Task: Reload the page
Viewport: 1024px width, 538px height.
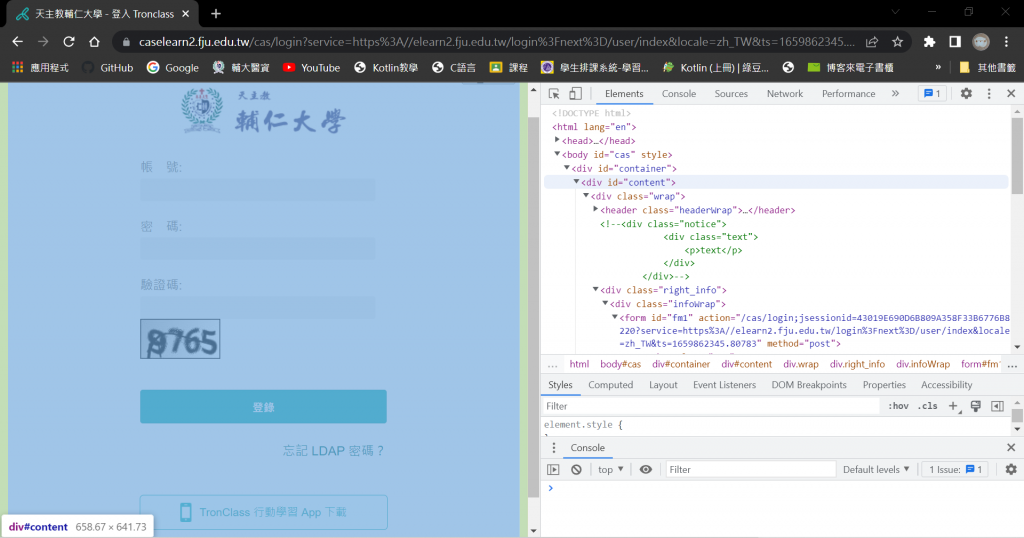Action: [69, 42]
